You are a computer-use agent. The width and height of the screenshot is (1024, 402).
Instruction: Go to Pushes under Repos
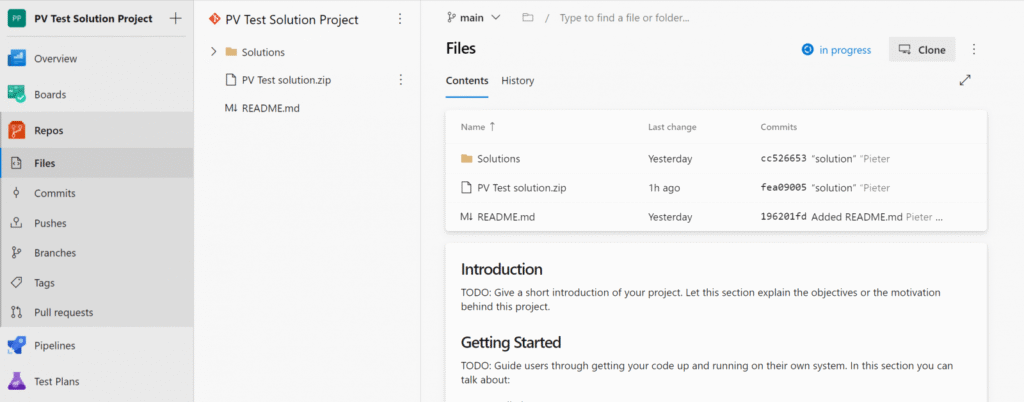(50, 223)
